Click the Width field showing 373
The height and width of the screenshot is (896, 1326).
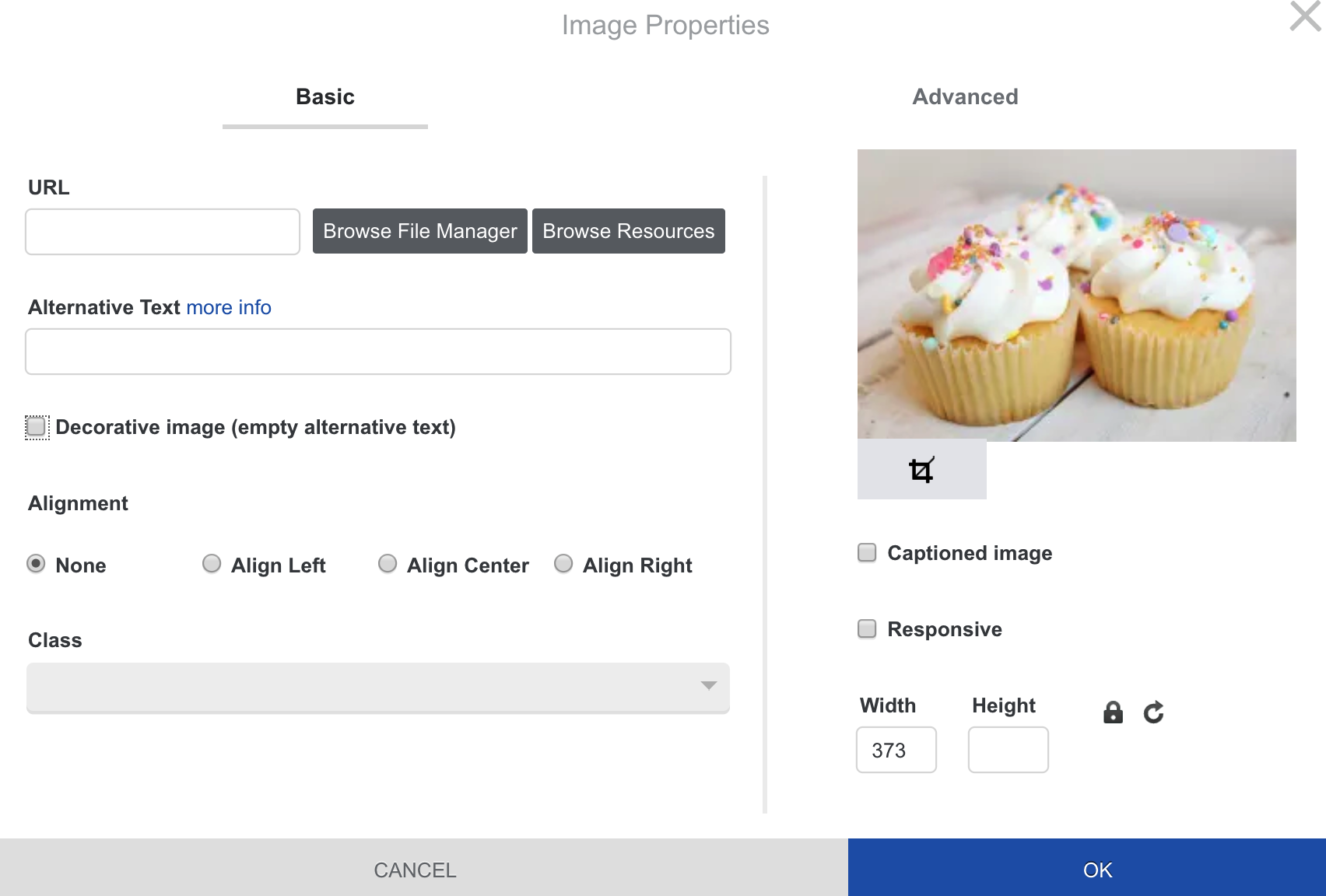point(896,750)
